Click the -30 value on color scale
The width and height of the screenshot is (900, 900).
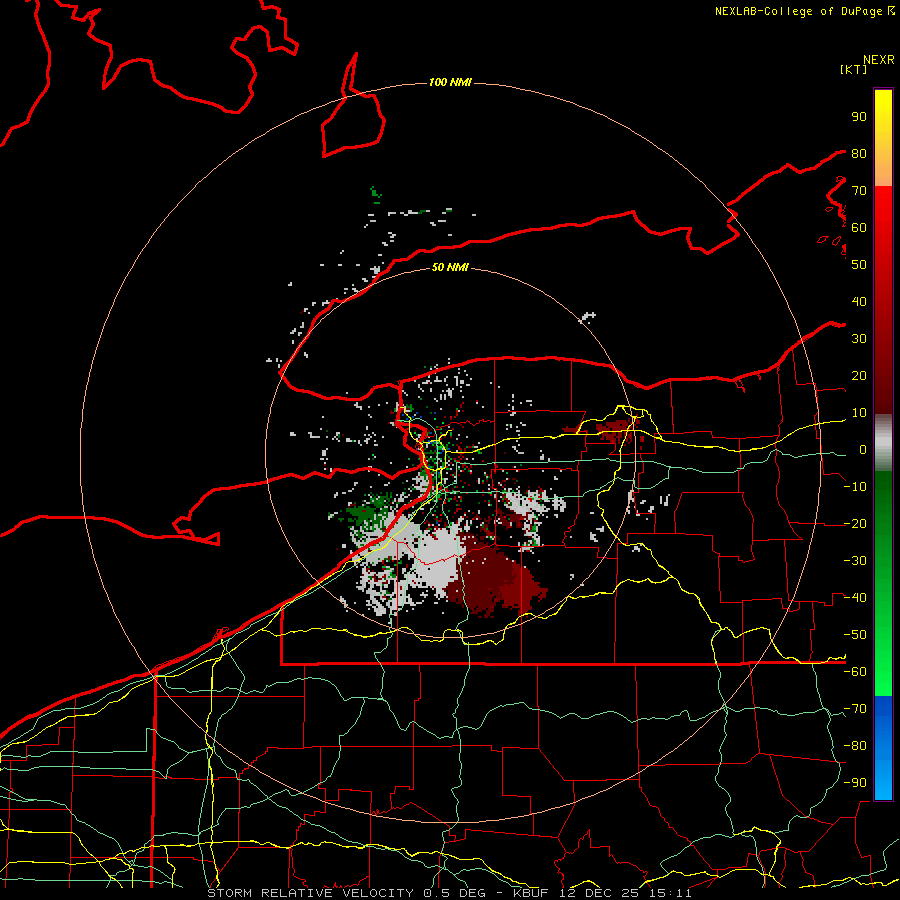[855, 561]
